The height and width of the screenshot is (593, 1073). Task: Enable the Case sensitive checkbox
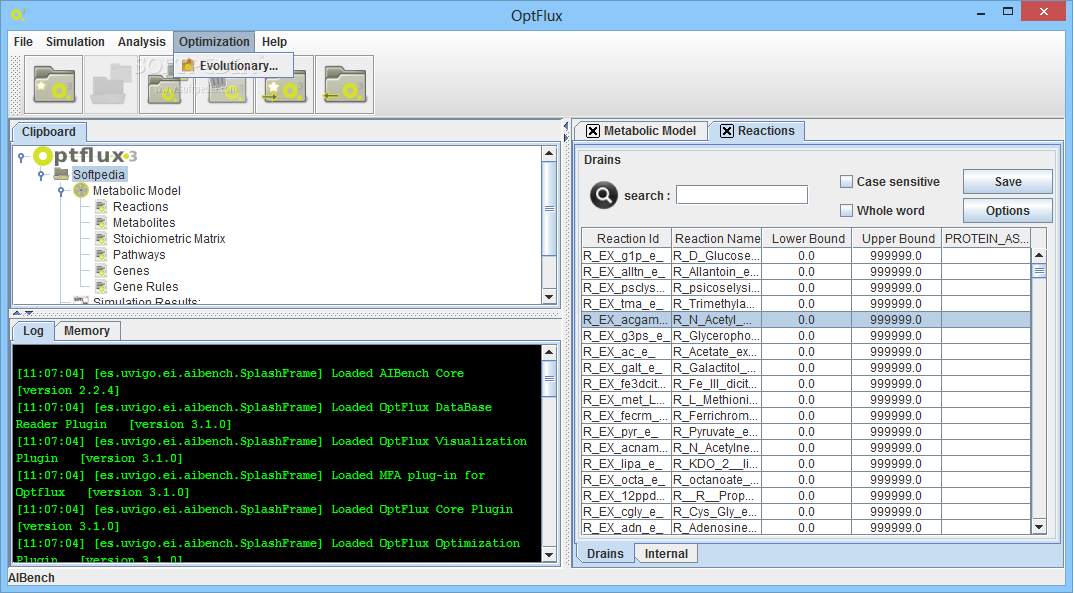846,181
